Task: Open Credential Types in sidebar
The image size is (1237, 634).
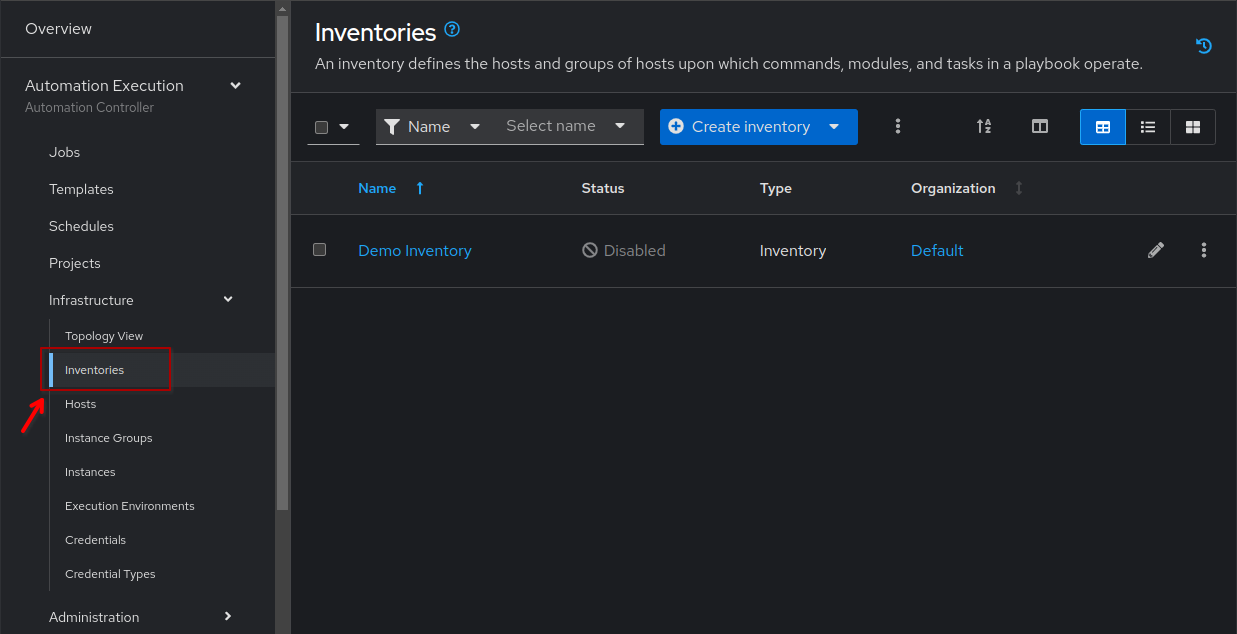Action: click(x=110, y=574)
